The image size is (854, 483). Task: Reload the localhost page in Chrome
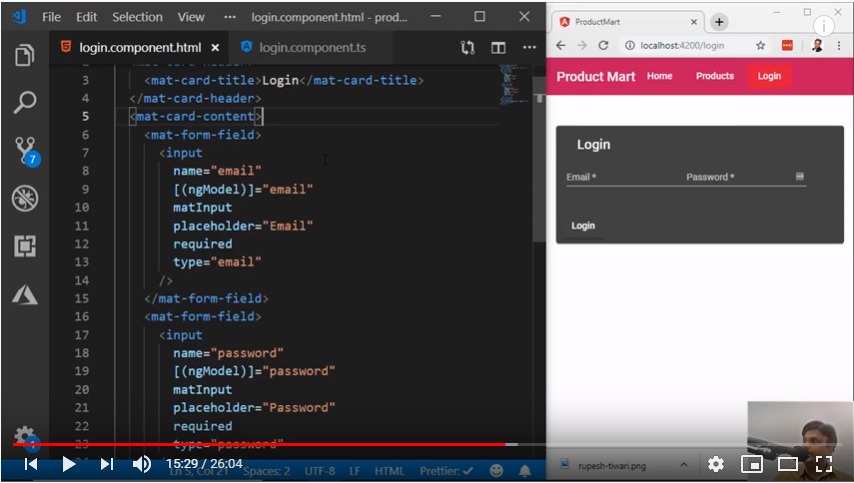(x=603, y=46)
